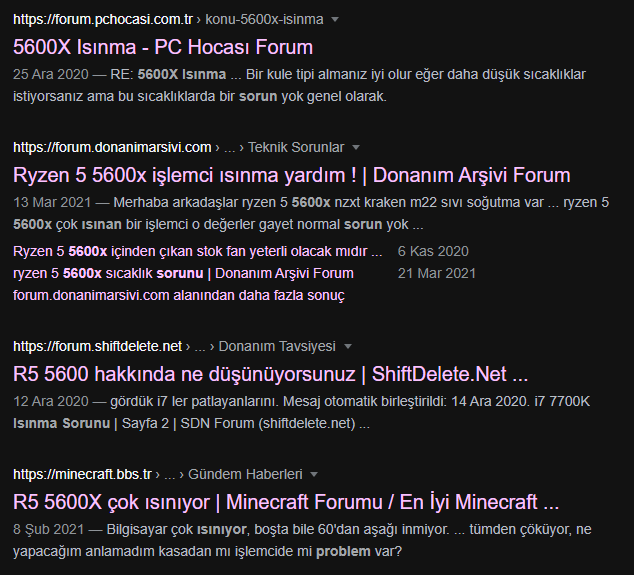Open 'R5 5600X çok ısınıyor' Minecraft Forumu result
Image resolution: width=634 pixels, height=575 pixels.
click(286, 502)
